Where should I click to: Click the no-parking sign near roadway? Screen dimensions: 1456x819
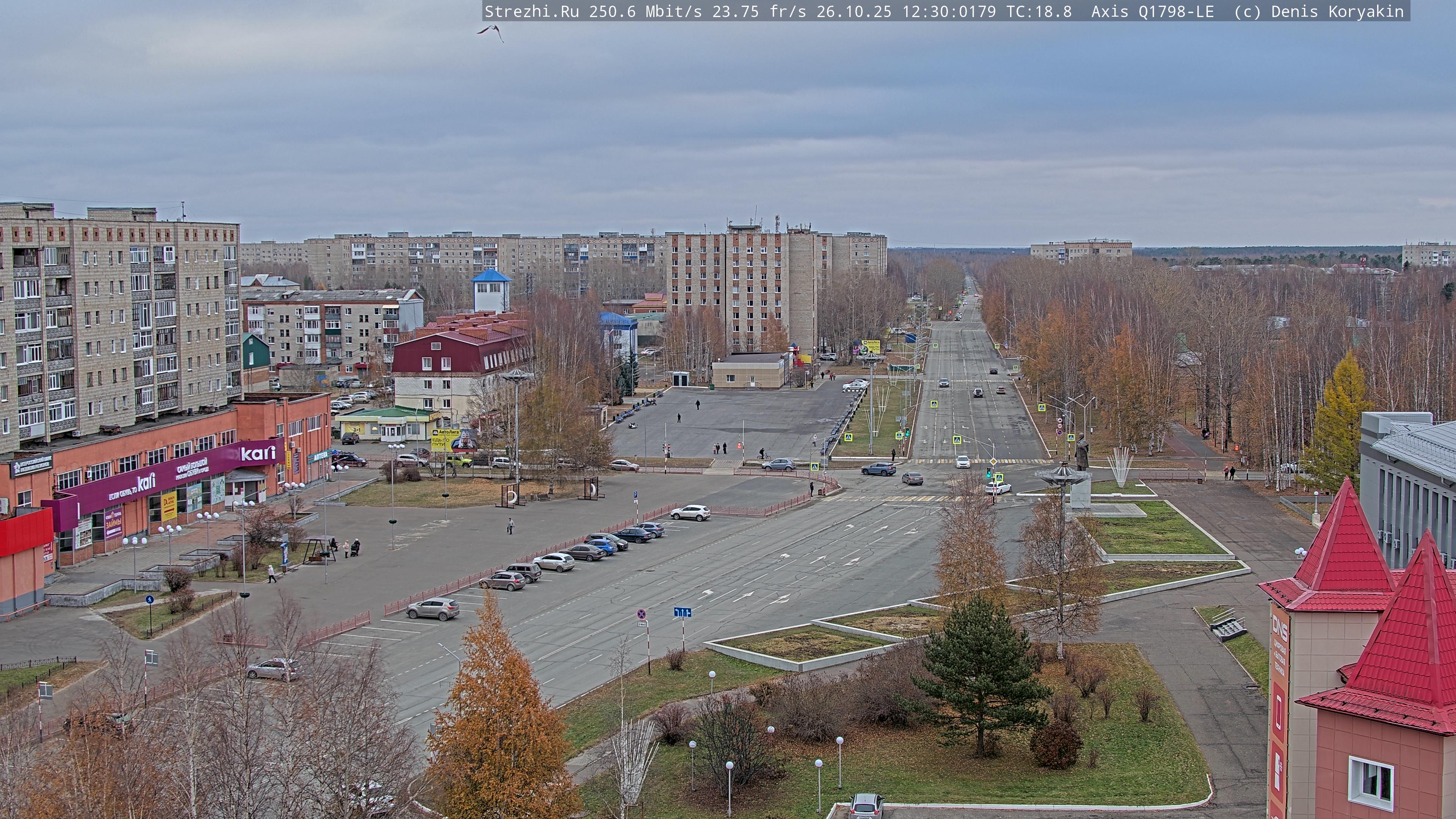pos(642,614)
